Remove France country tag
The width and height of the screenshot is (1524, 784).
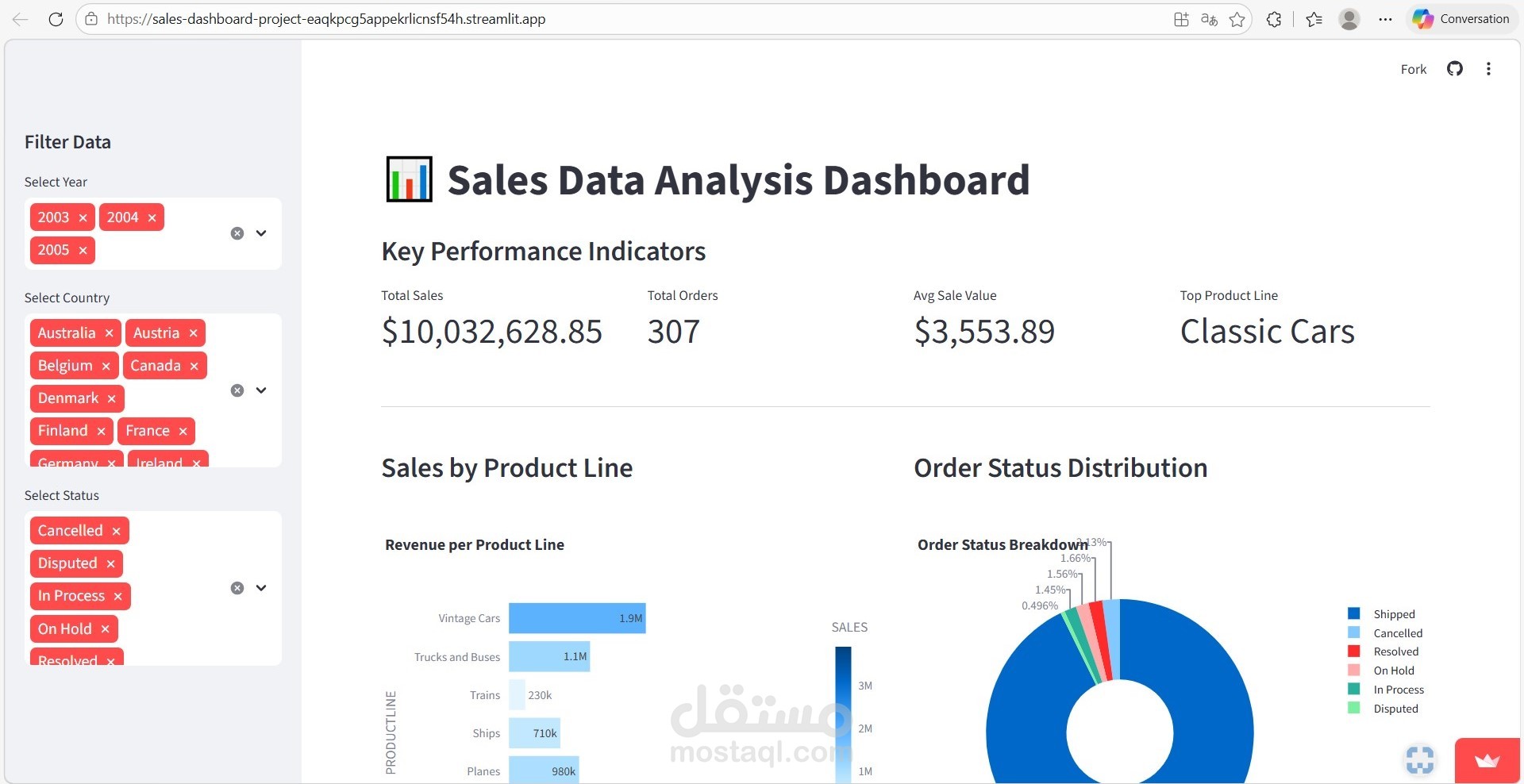tap(183, 431)
